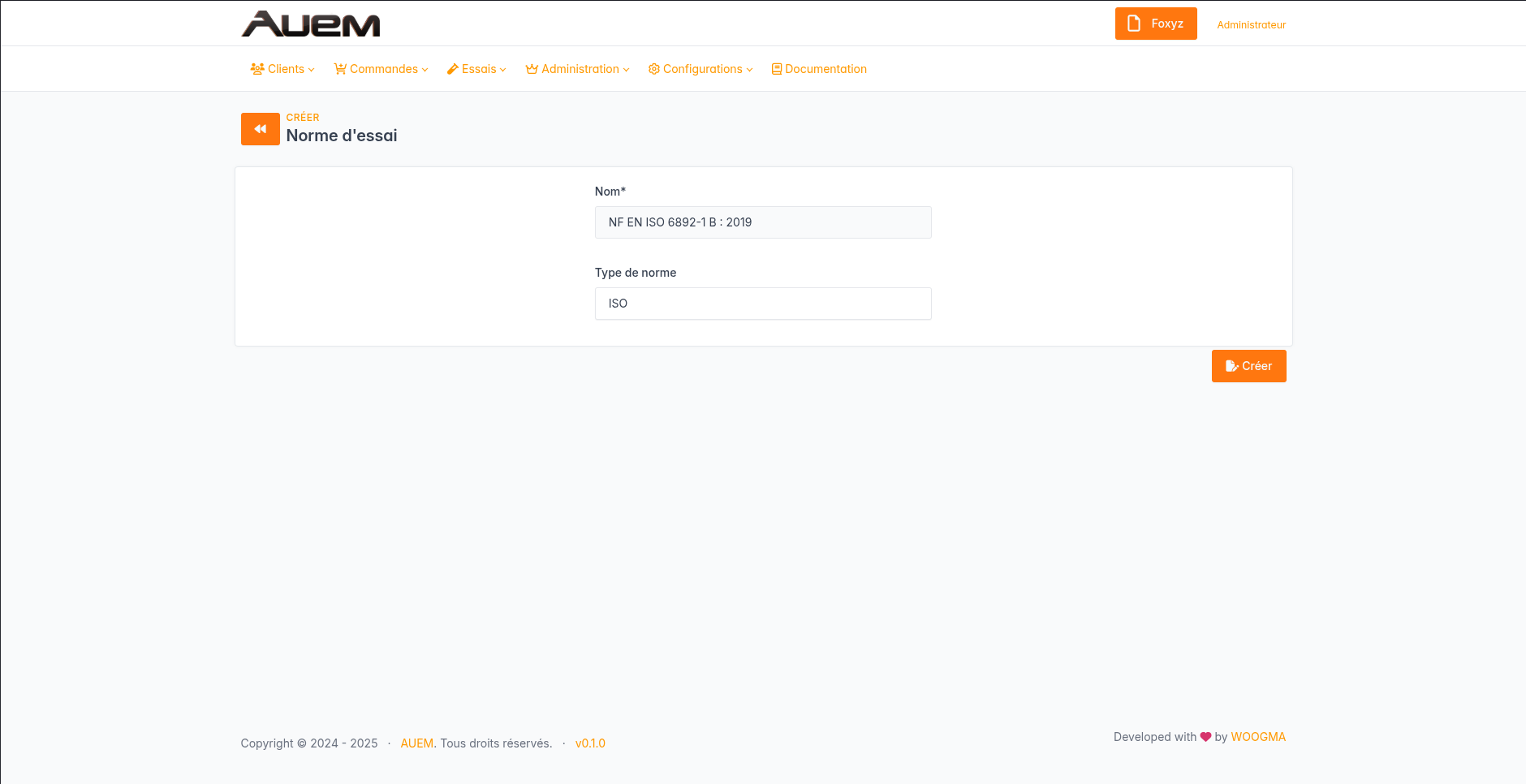Click the Configurations gear icon

(x=653, y=69)
